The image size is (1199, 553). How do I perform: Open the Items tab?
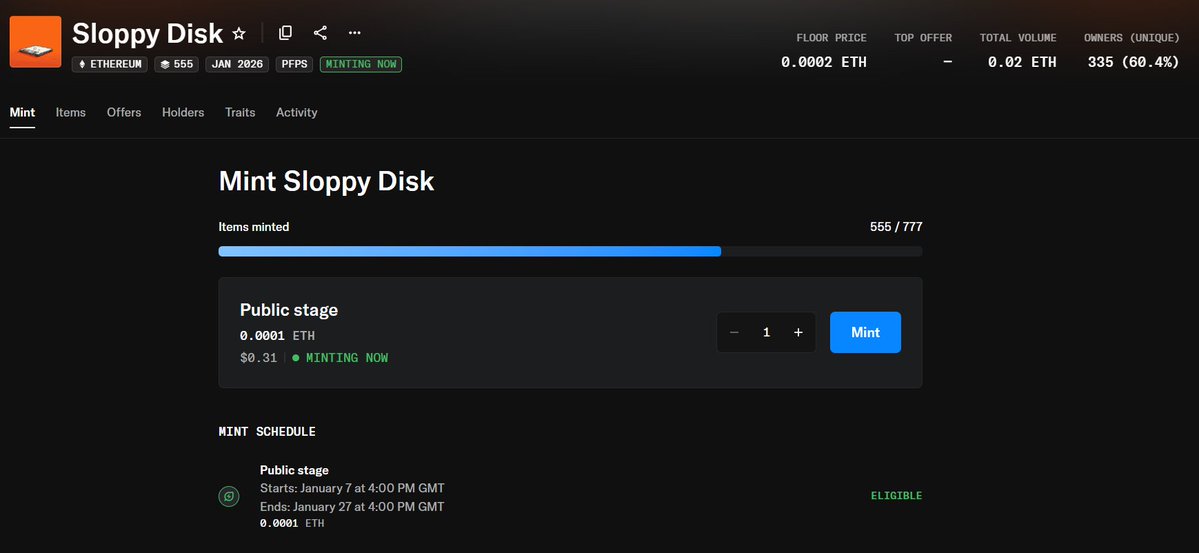70,112
